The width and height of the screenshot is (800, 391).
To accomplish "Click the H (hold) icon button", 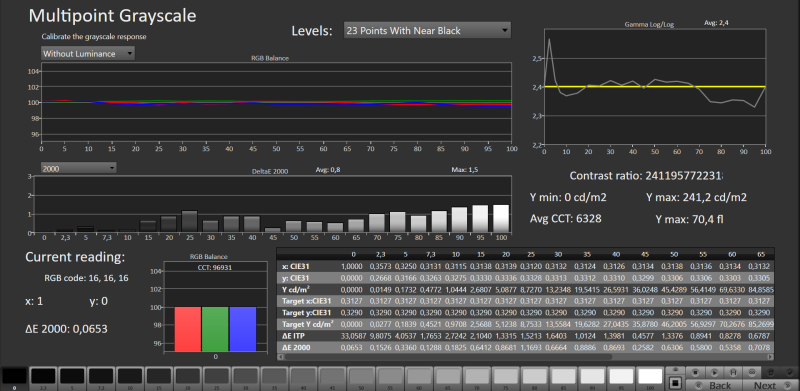I will [734, 373].
